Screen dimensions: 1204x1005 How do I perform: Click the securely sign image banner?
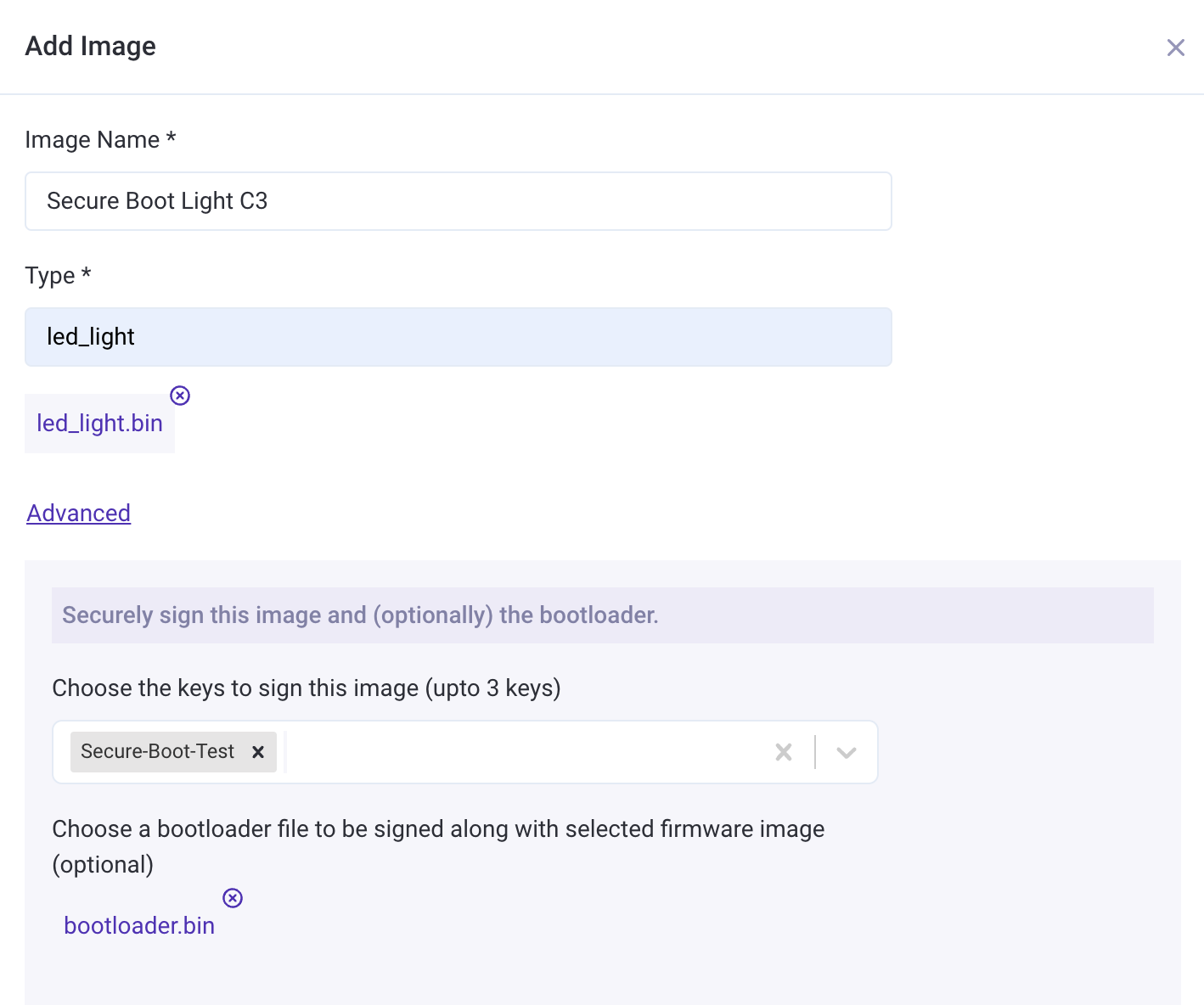pos(602,615)
